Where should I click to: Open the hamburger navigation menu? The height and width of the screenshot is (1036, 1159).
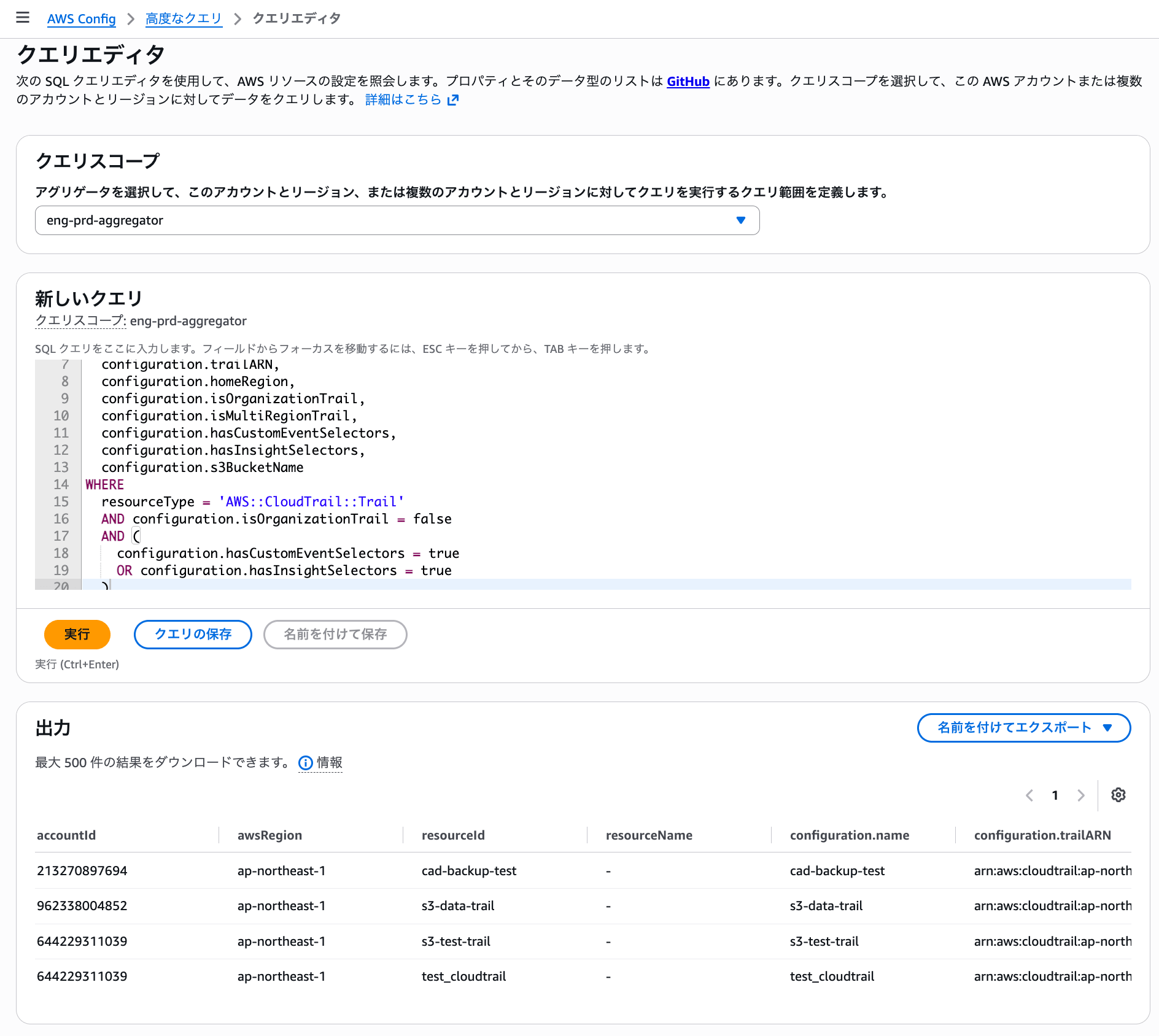(23, 18)
